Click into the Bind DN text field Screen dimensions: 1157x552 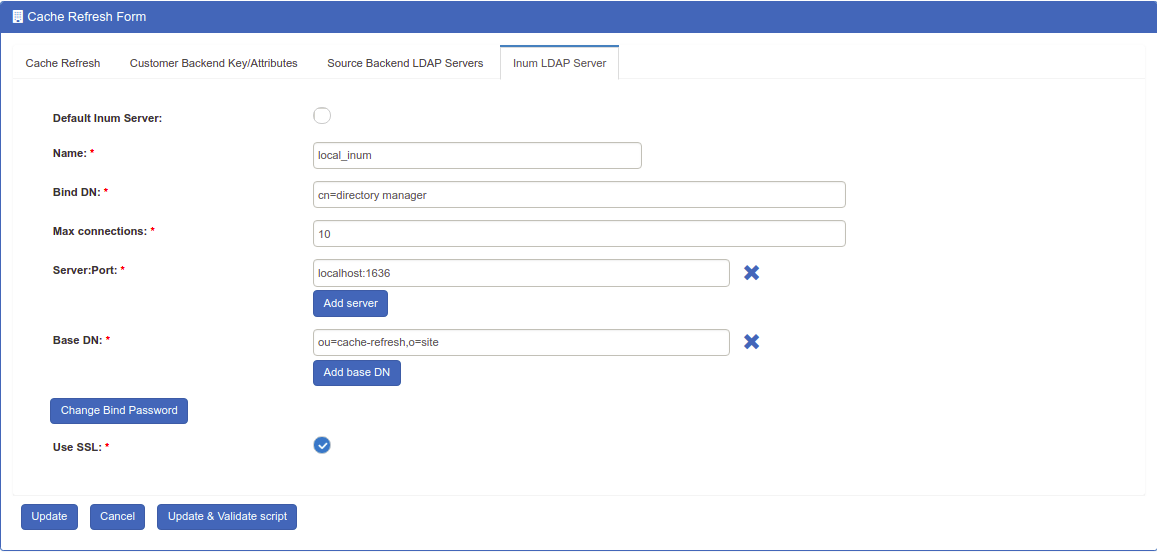point(579,195)
